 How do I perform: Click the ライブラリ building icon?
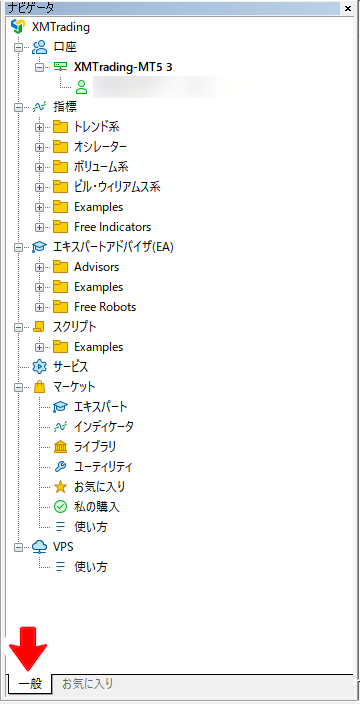pyautogui.click(x=60, y=447)
